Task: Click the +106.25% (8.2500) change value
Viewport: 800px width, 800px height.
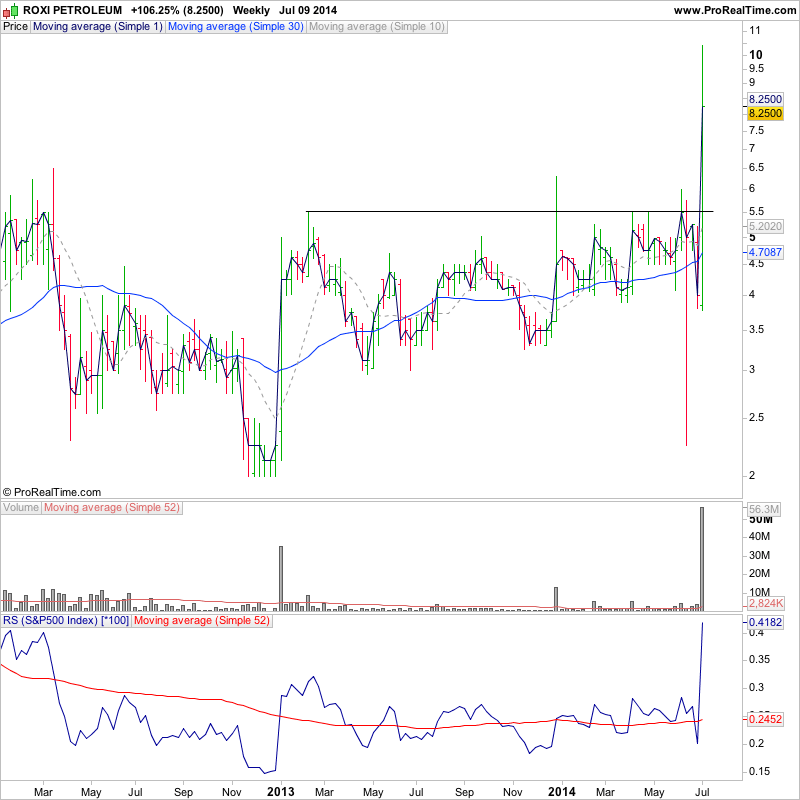Action: click(x=177, y=10)
